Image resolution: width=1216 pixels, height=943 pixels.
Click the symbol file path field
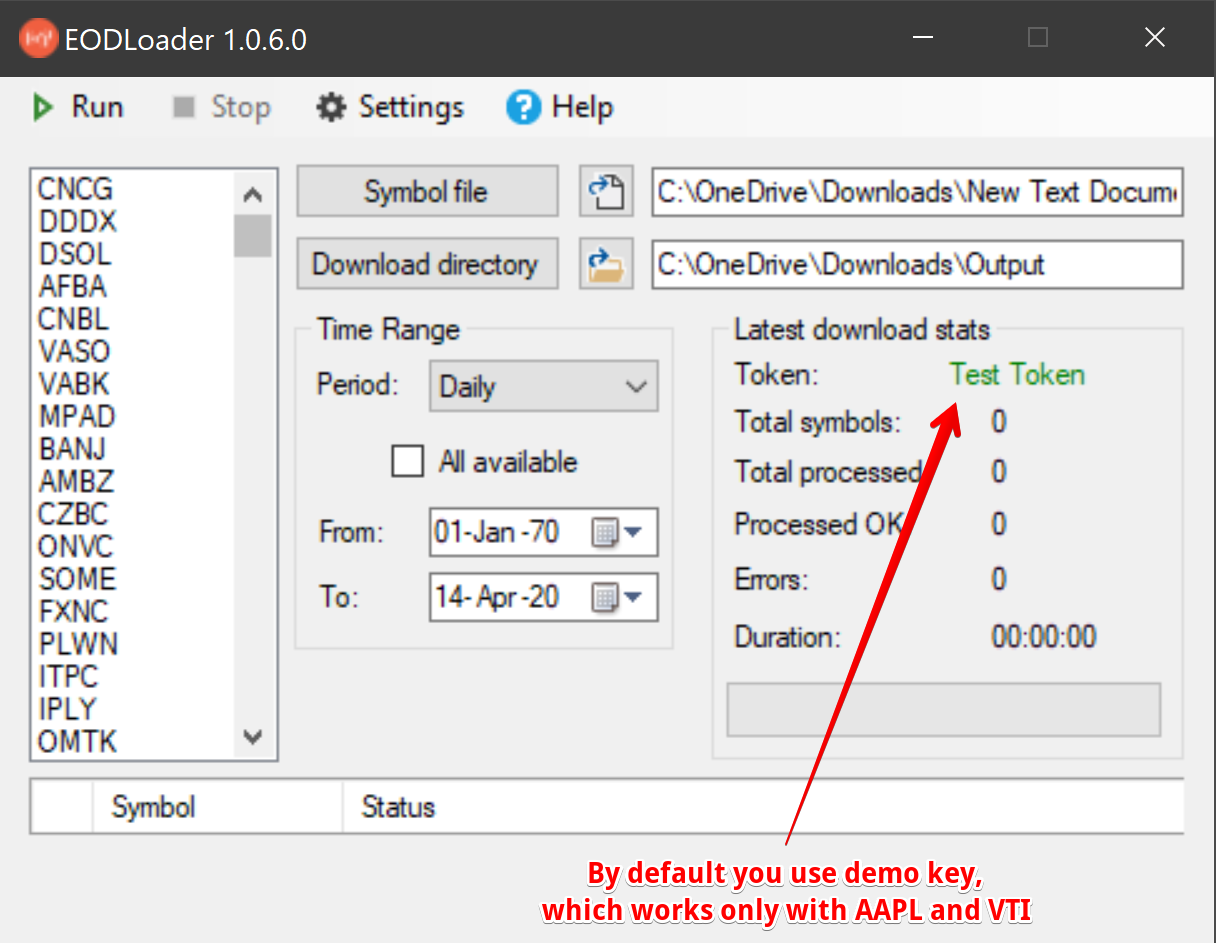click(x=917, y=191)
